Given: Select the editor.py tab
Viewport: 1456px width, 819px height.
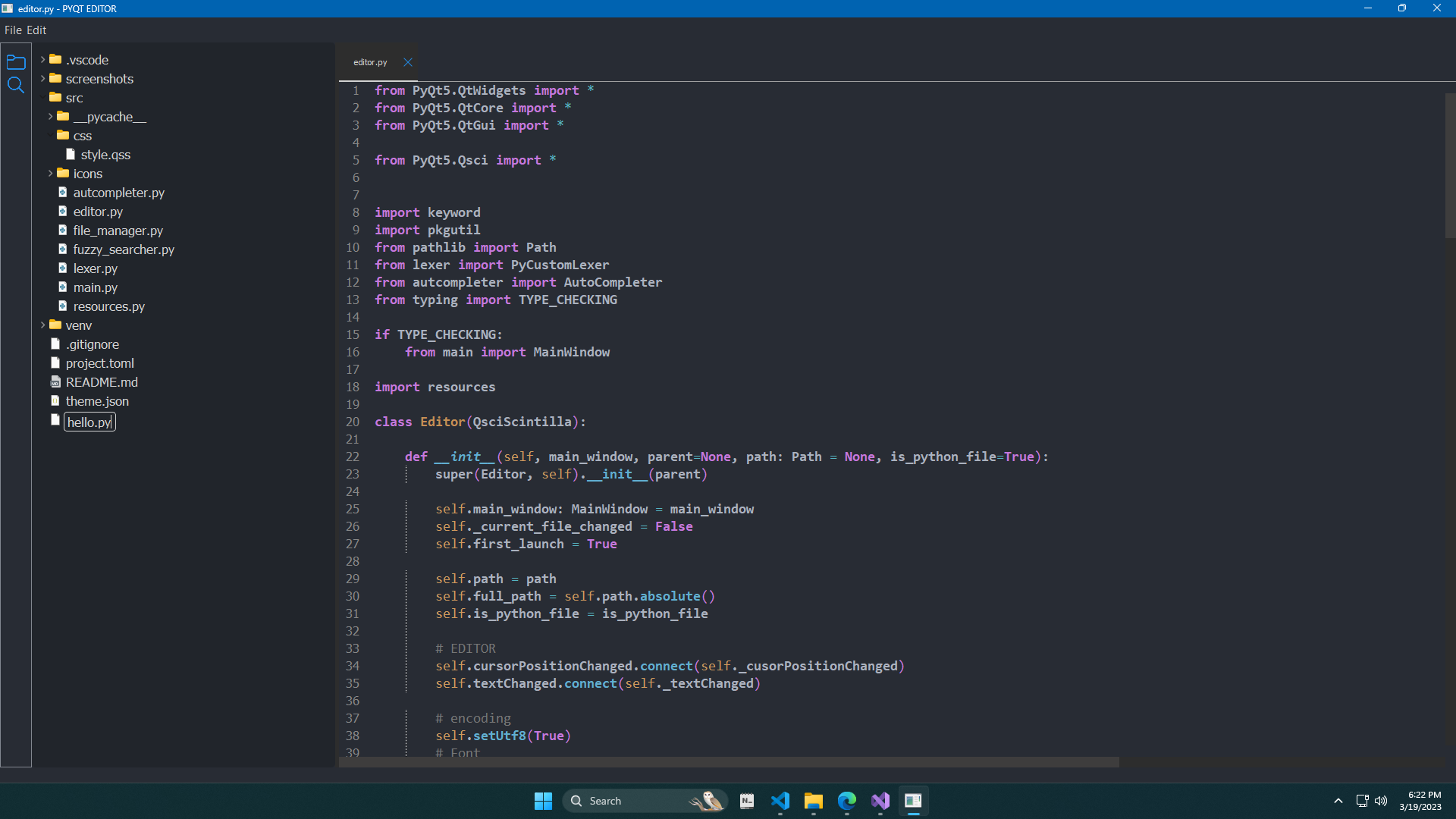Looking at the screenshot, I should click(370, 62).
